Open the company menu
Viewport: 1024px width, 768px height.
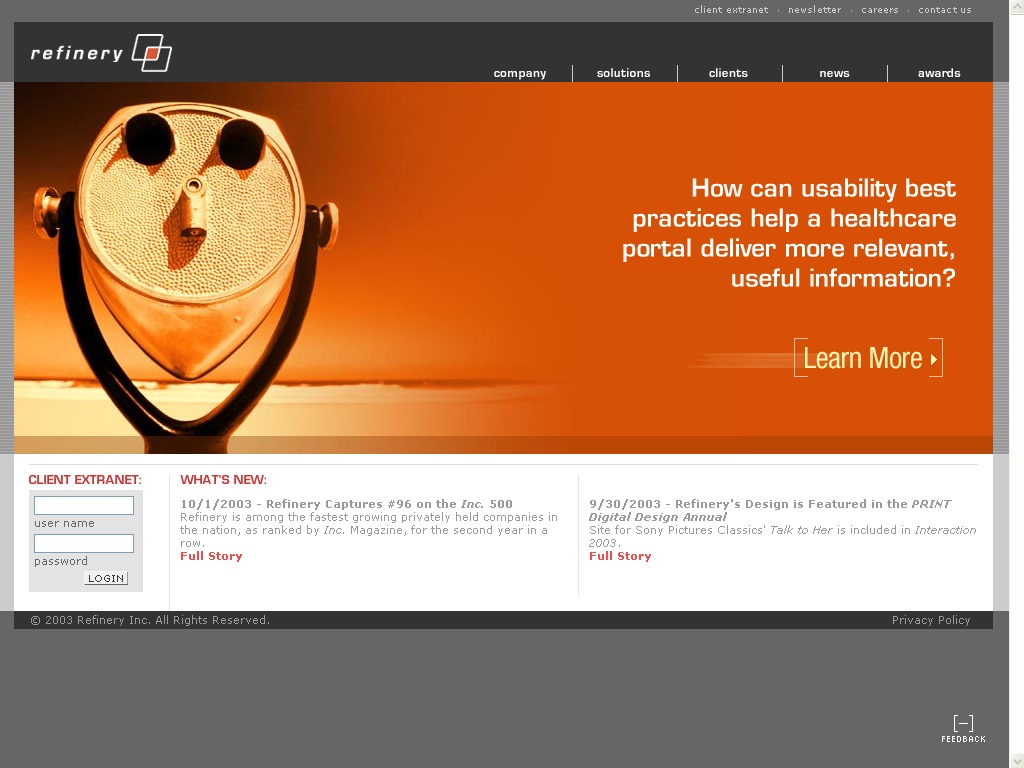coord(519,73)
